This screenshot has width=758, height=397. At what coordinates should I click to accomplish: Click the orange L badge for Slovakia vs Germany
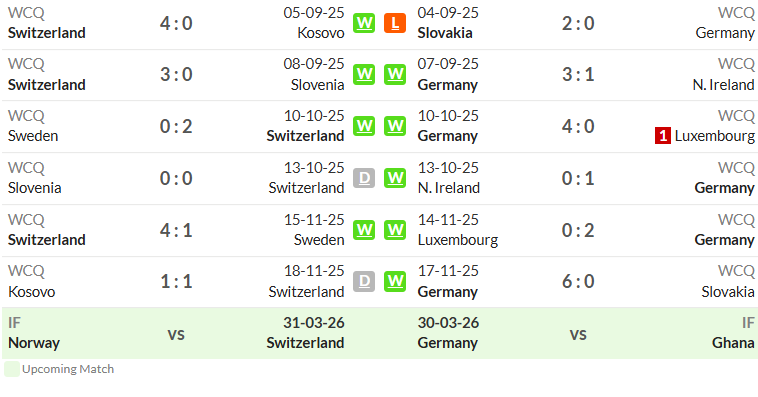click(395, 23)
